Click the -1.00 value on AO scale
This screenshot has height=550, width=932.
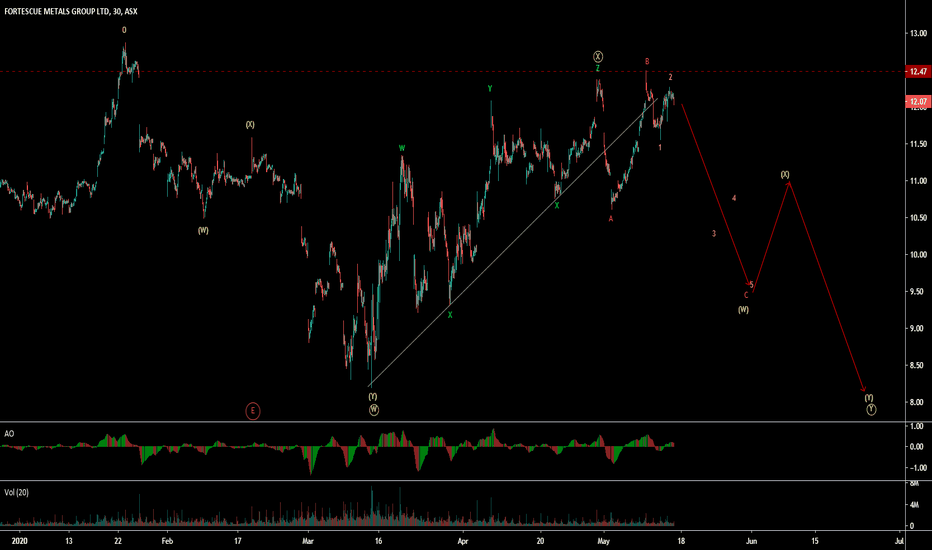pos(917,468)
